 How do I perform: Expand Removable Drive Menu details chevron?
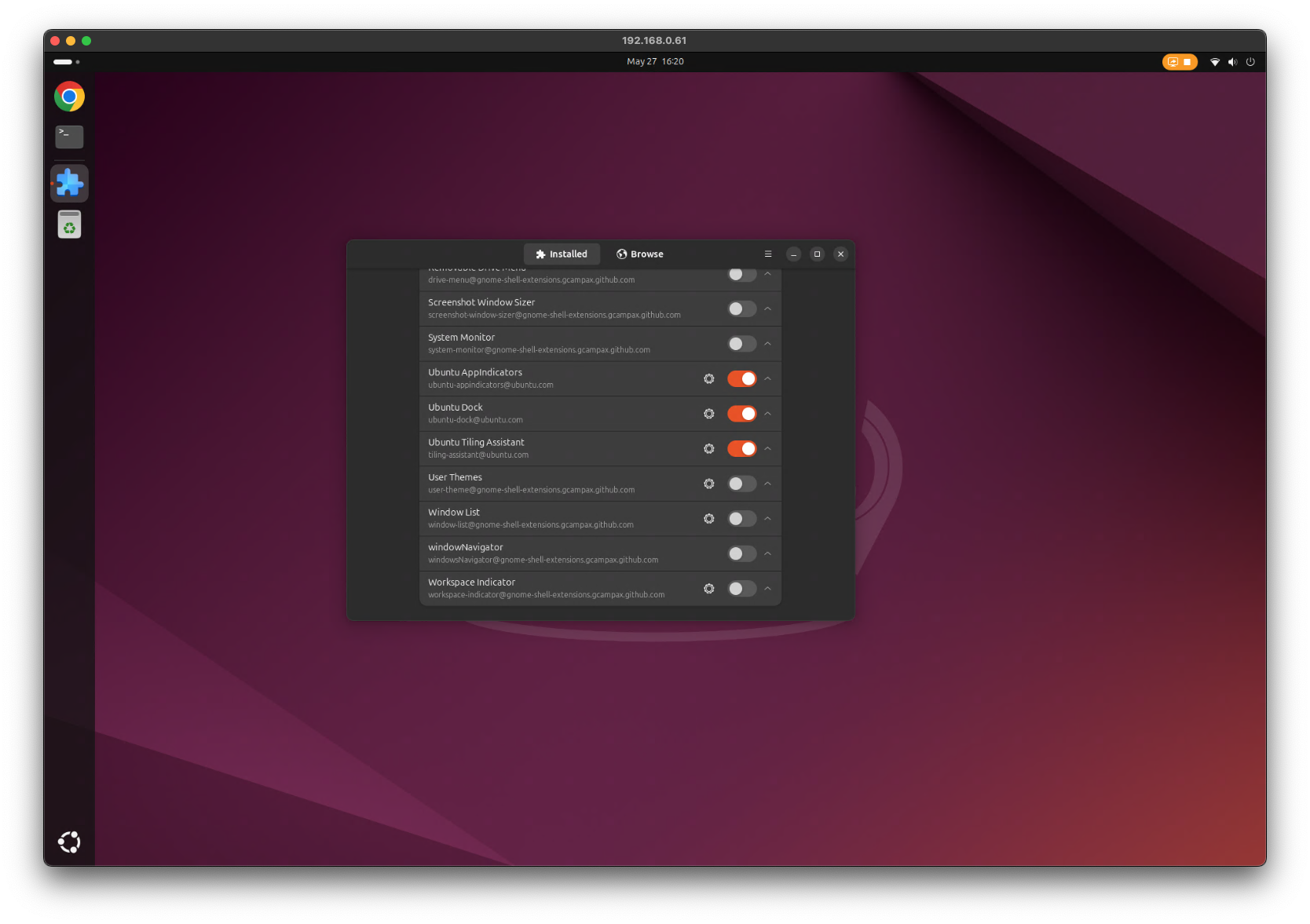pos(768,274)
